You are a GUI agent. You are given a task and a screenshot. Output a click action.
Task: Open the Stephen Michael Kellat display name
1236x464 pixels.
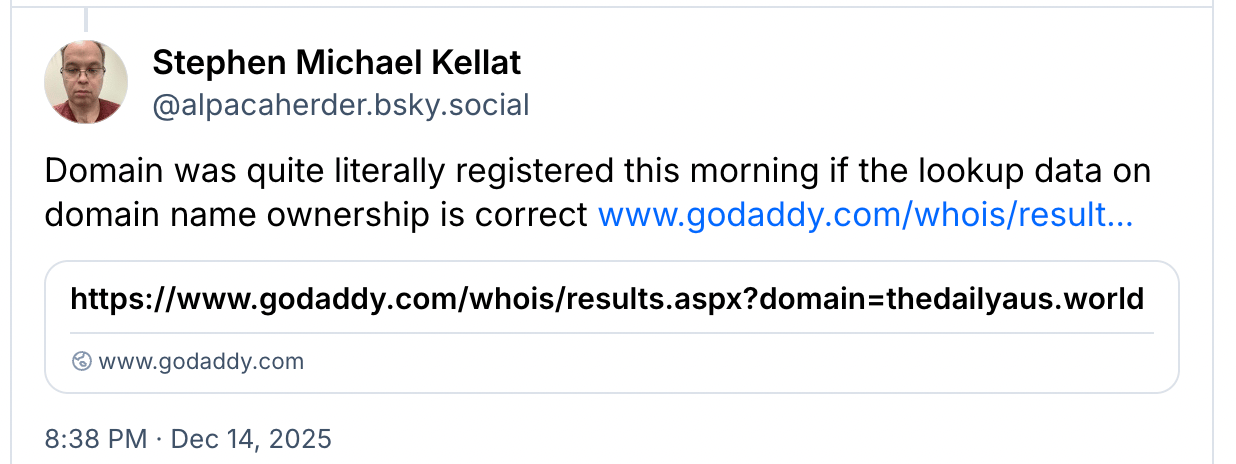(x=336, y=64)
